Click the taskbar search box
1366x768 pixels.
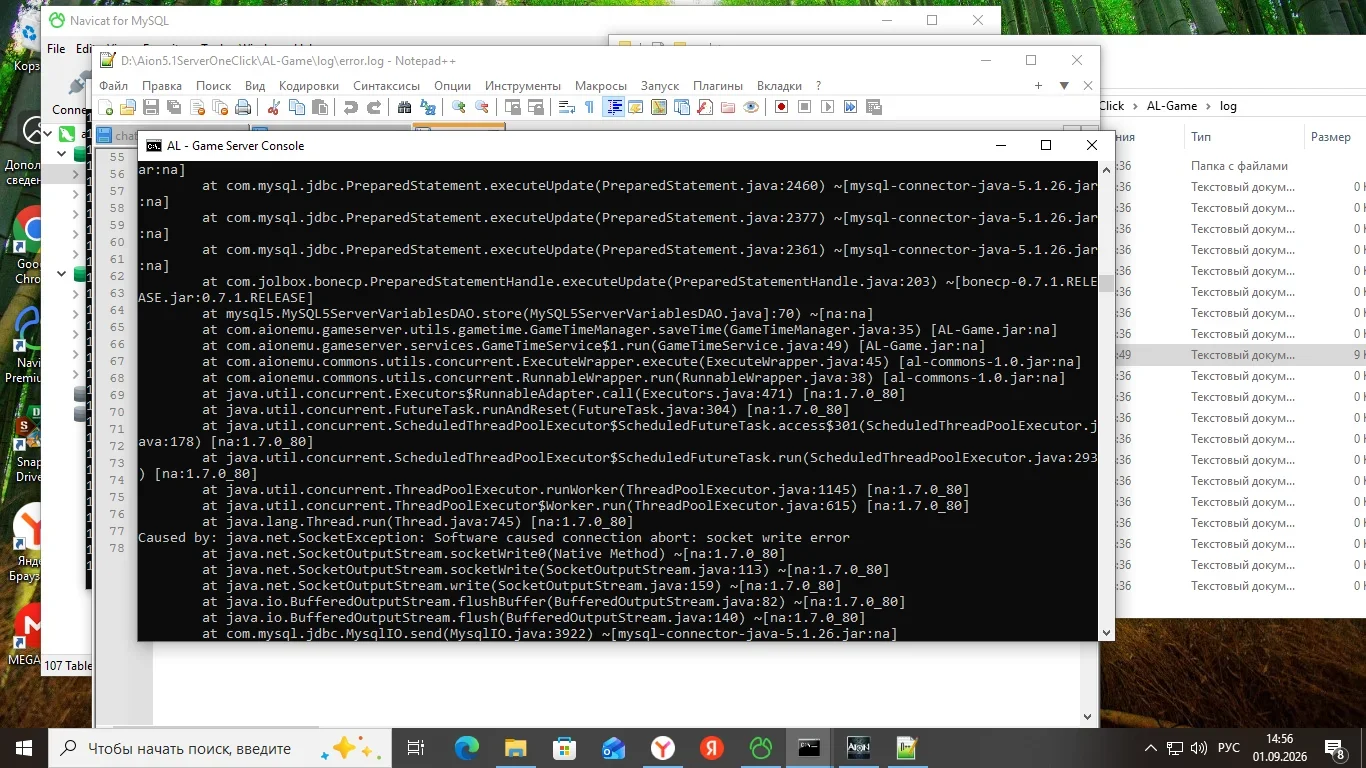220,748
